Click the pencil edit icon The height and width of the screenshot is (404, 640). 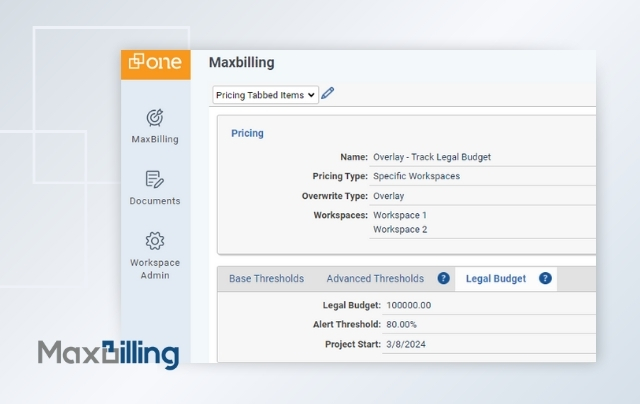(x=327, y=93)
